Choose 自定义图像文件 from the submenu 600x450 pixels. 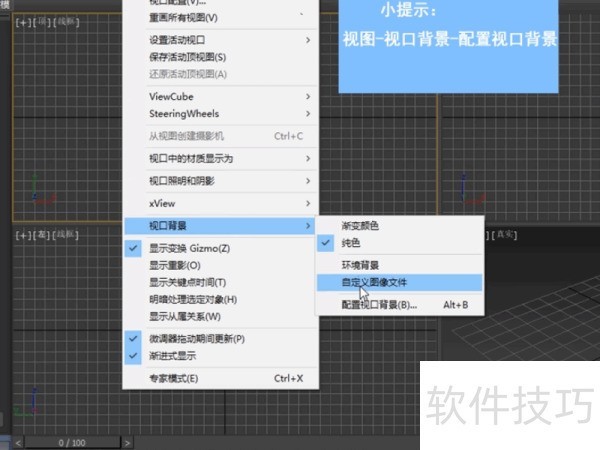click(x=374, y=282)
